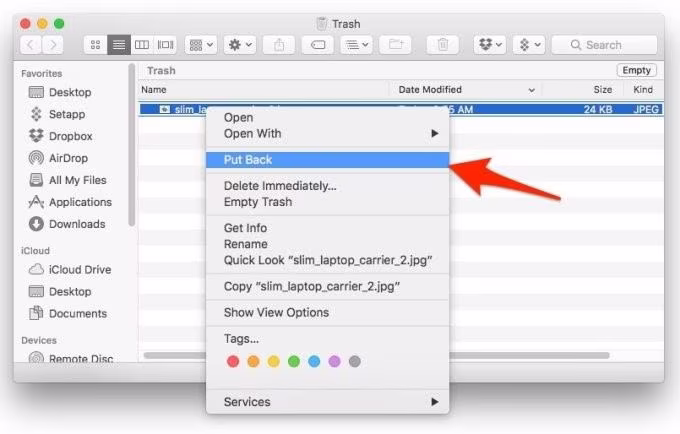The width and height of the screenshot is (680, 434).
Task: Sort by Size column header
Action: (602, 90)
